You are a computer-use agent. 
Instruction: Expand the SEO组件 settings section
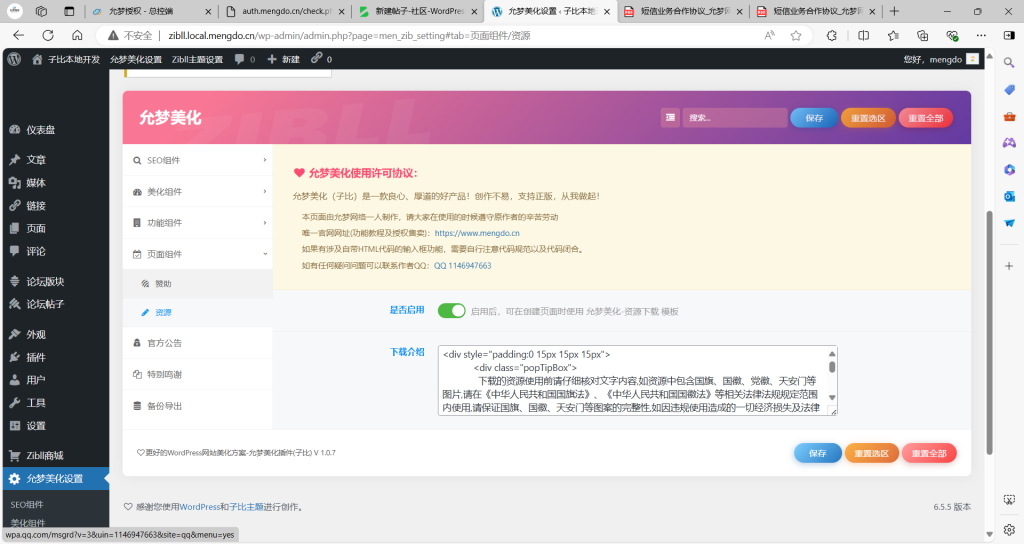click(x=197, y=160)
